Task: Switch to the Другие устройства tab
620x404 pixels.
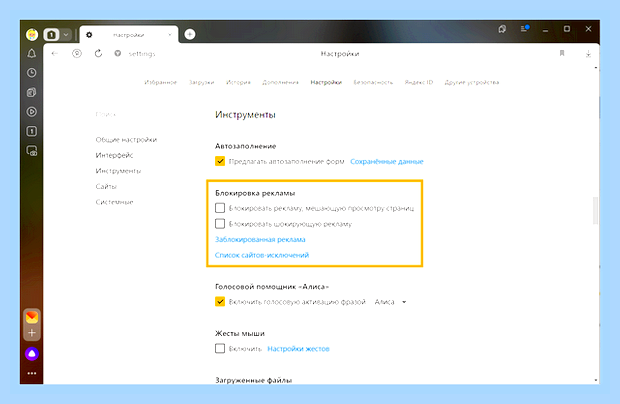Action: (472, 82)
